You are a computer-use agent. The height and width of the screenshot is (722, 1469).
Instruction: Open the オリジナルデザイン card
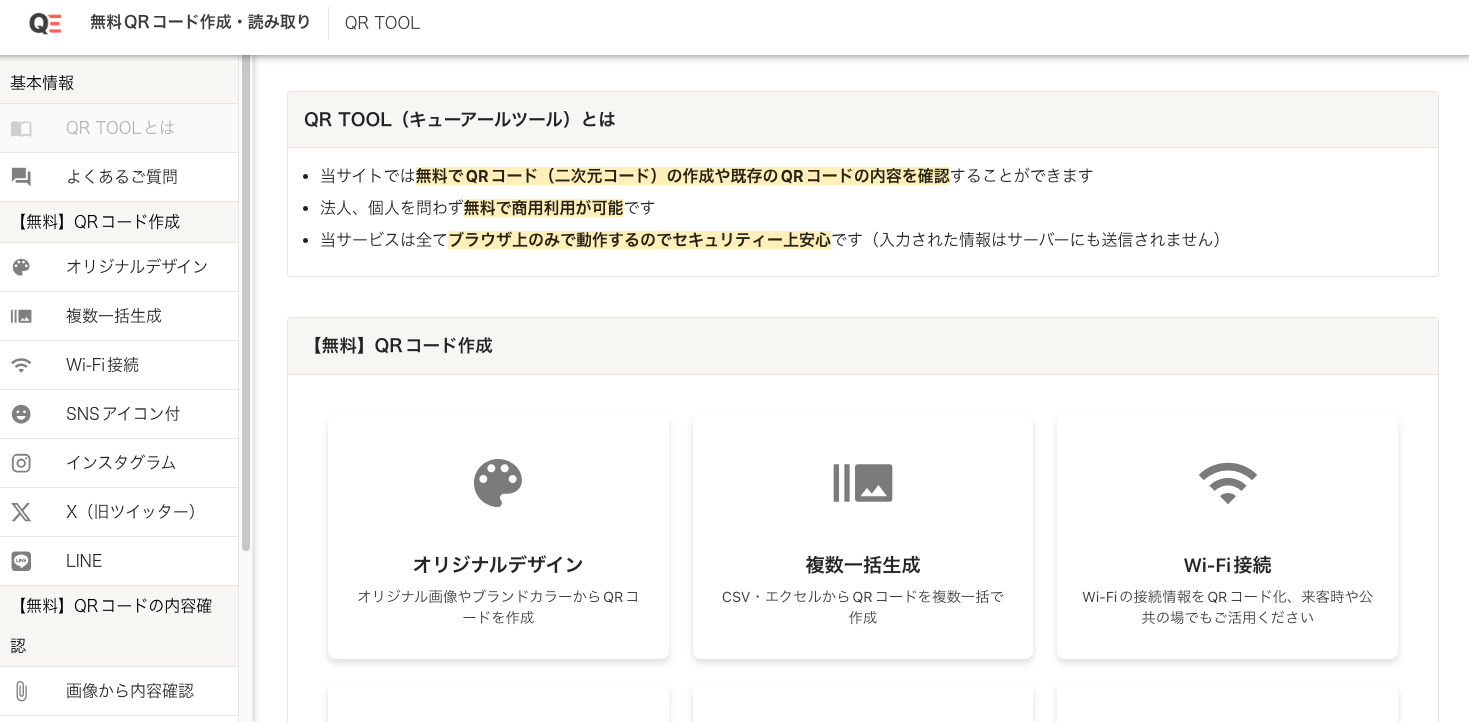(497, 537)
